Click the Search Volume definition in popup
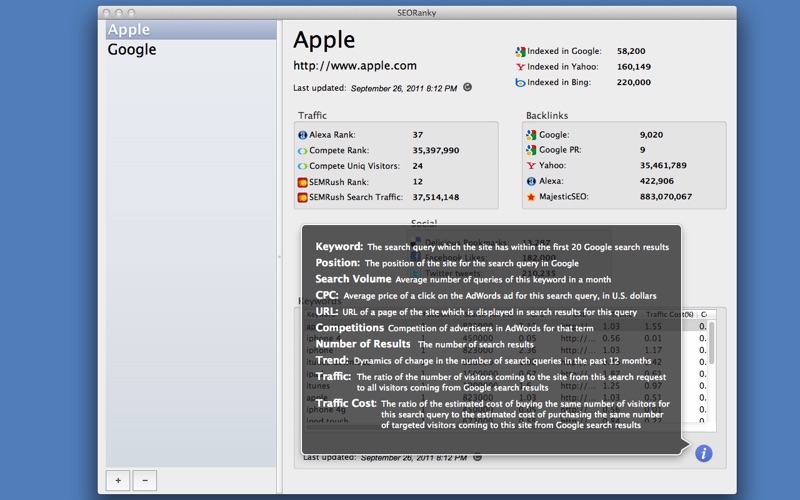 click(x=503, y=280)
